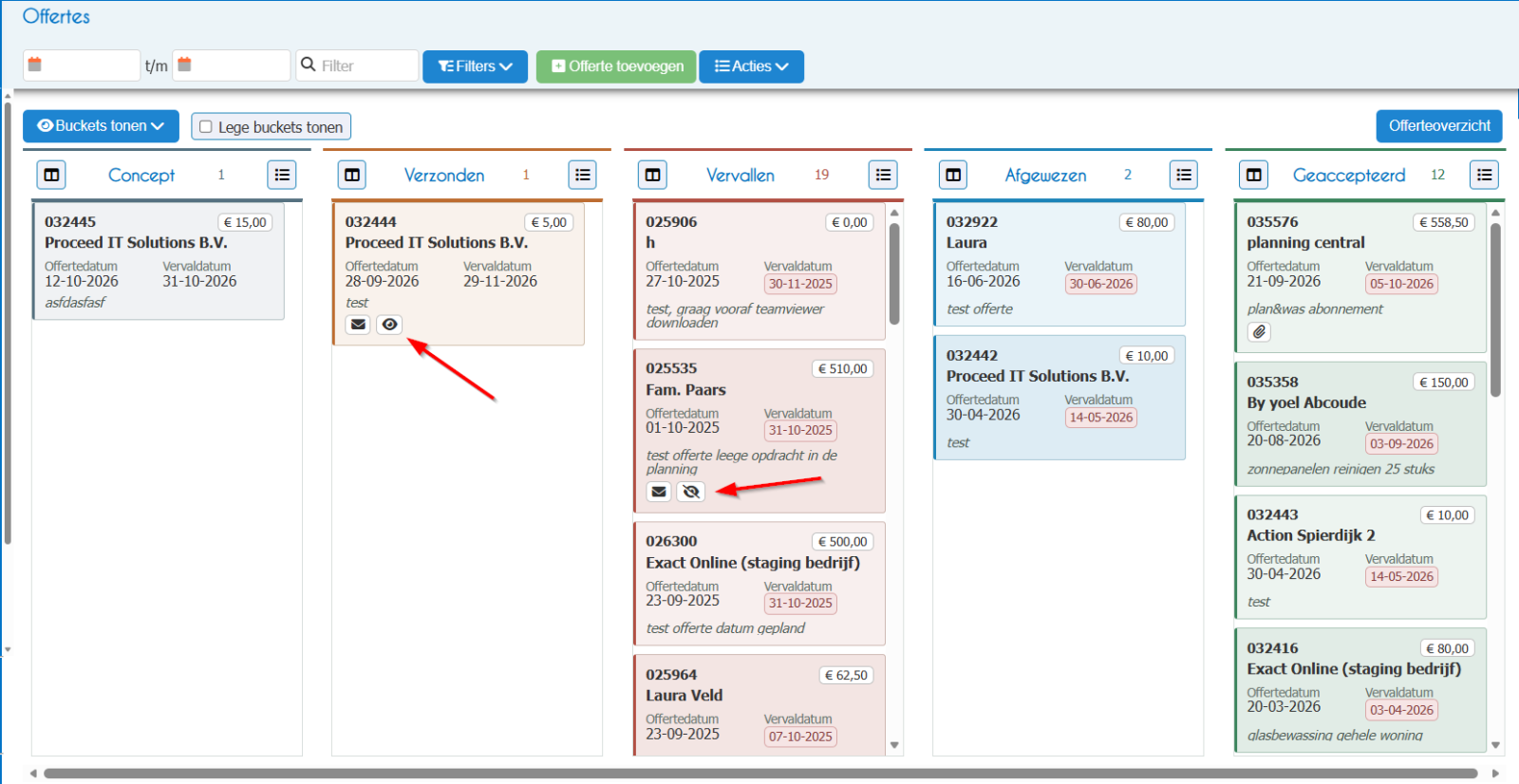Image resolution: width=1519 pixels, height=784 pixels.
Task: Click the Vervallen bucket title
Action: [741, 175]
